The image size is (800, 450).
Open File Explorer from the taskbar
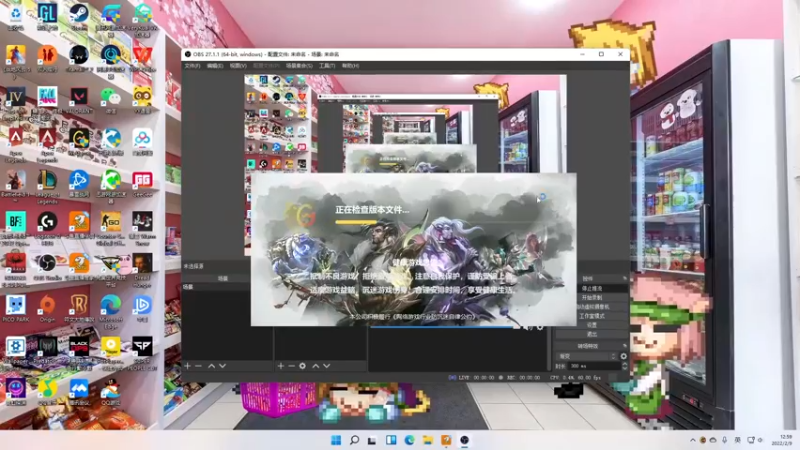coord(428,440)
